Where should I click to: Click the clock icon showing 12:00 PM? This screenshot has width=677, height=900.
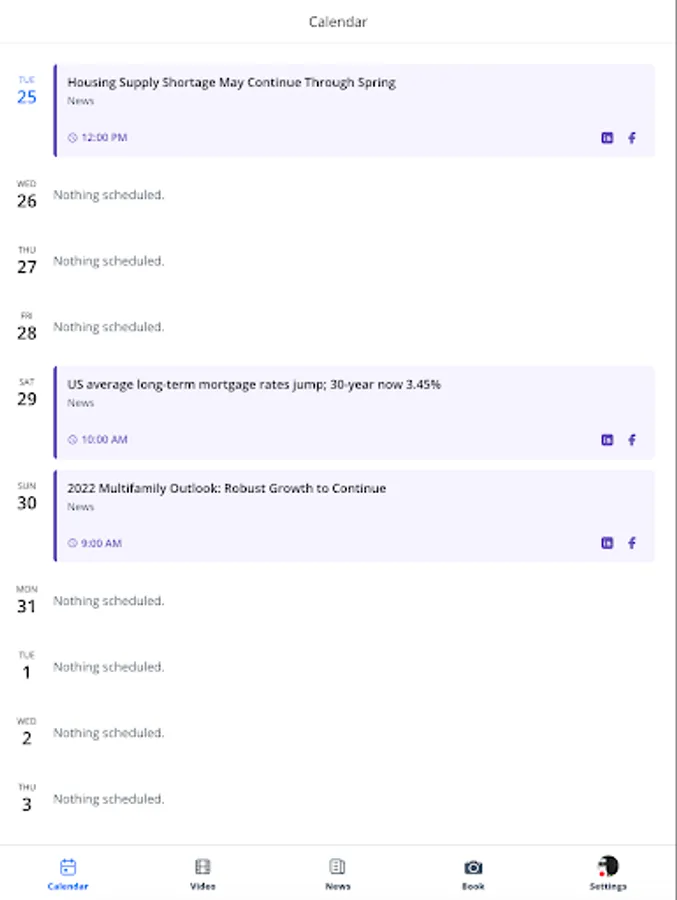(x=70, y=137)
